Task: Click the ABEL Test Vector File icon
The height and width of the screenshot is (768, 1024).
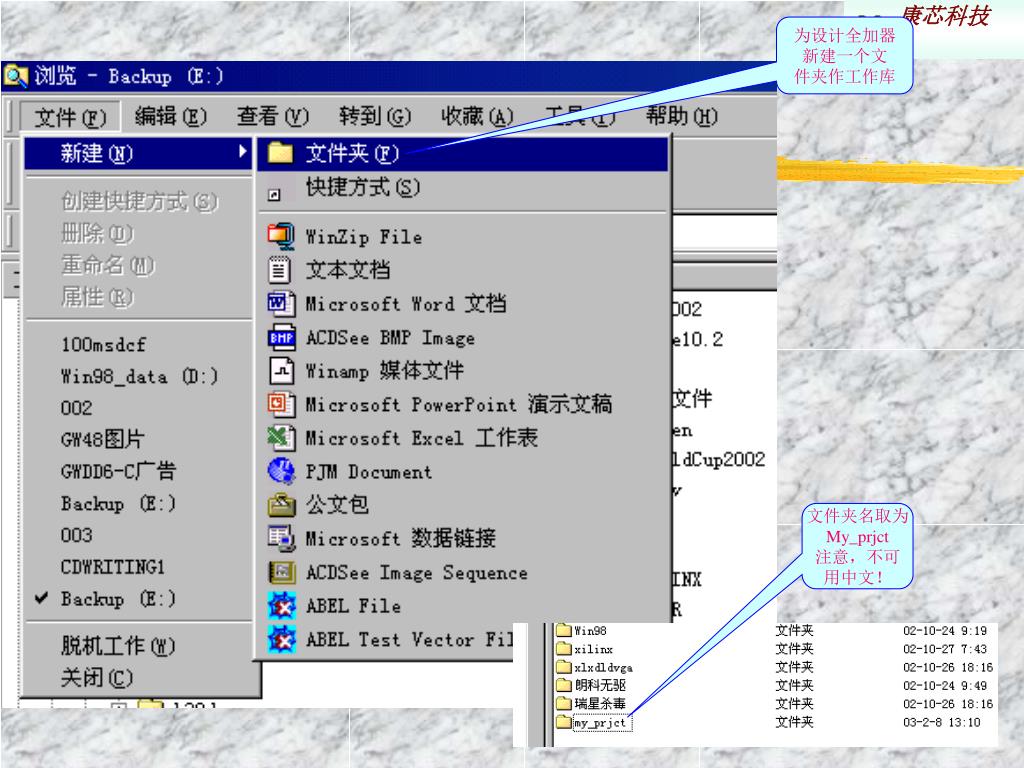Action: coord(281,639)
